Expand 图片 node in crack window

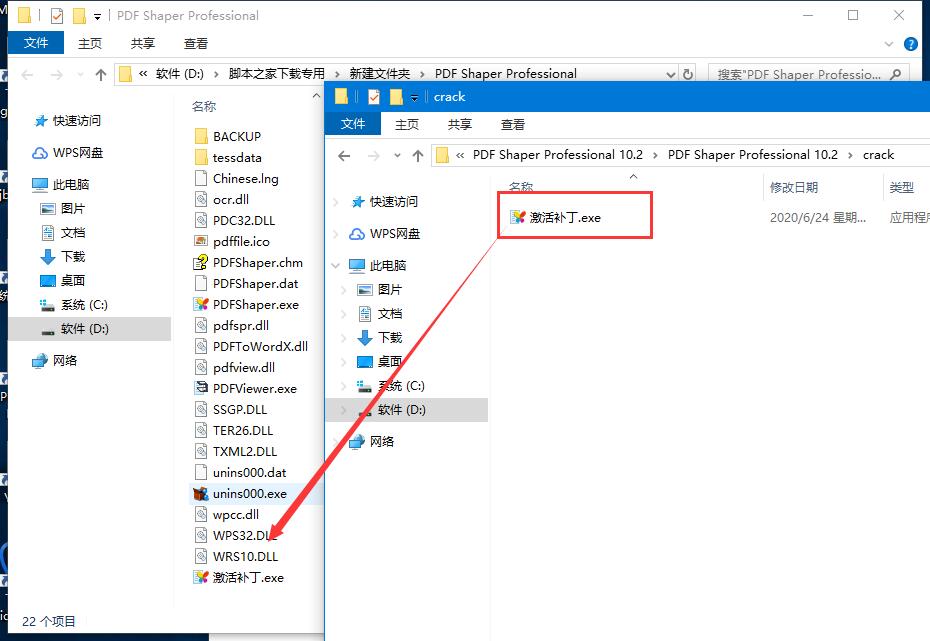[x=343, y=290]
